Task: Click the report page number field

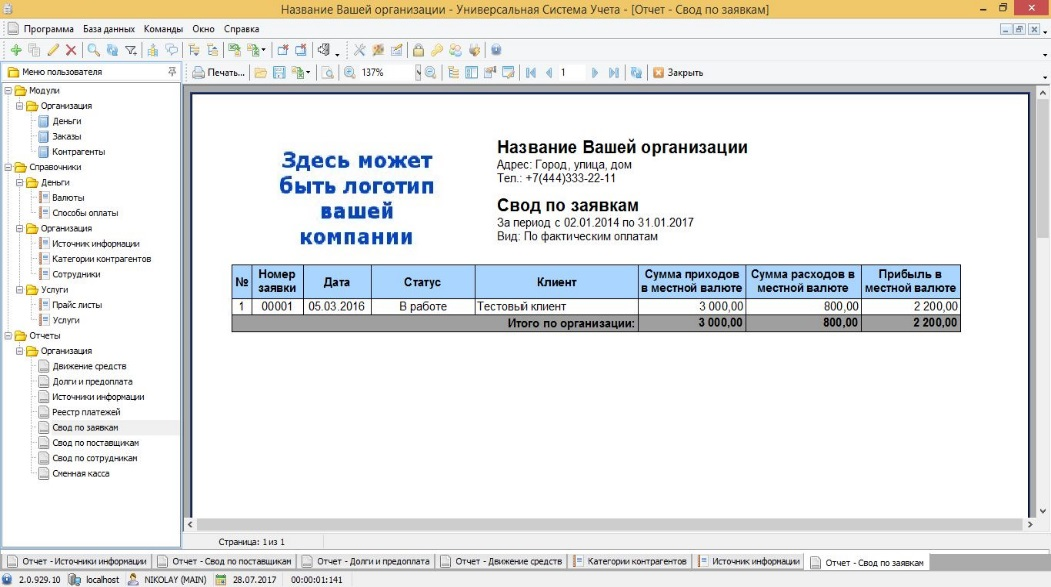Action: [x=572, y=72]
